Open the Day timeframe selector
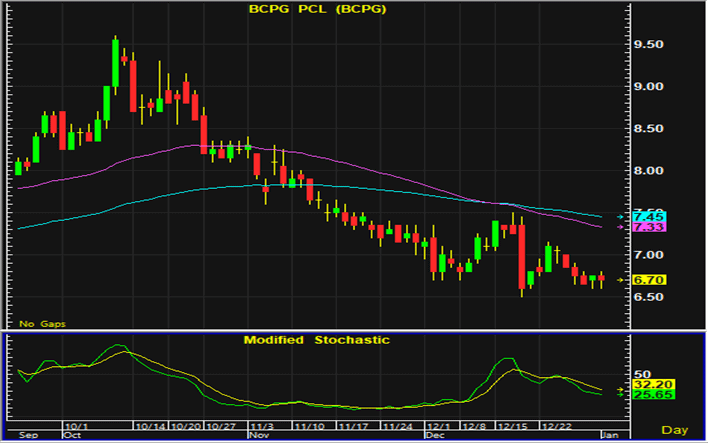The width and height of the screenshot is (708, 443). [677, 430]
